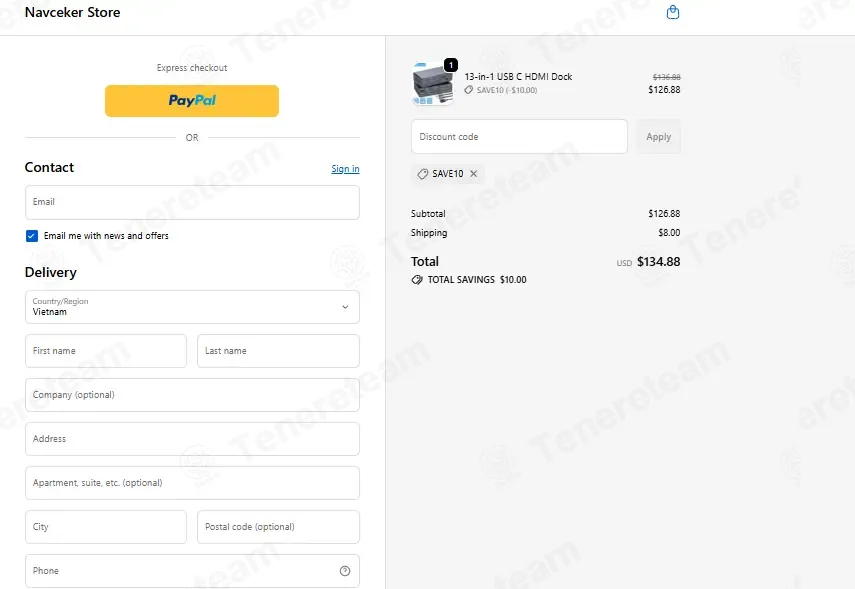This screenshot has width=855, height=589.
Task: Open the Navceker Store home link
Action: (73, 12)
